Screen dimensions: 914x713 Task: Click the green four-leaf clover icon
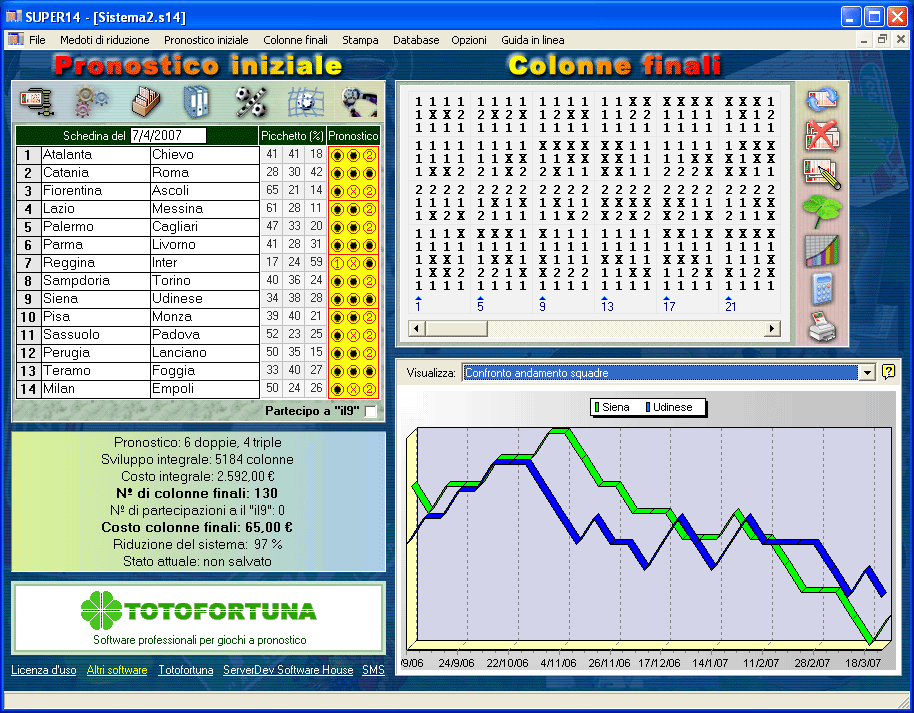[x=822, y=211]
